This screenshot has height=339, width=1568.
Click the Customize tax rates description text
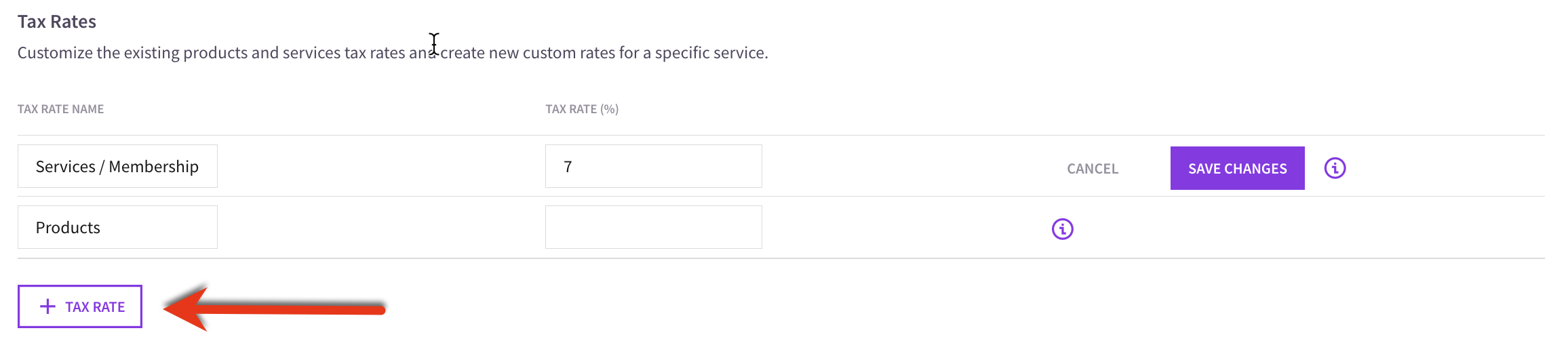393,53
